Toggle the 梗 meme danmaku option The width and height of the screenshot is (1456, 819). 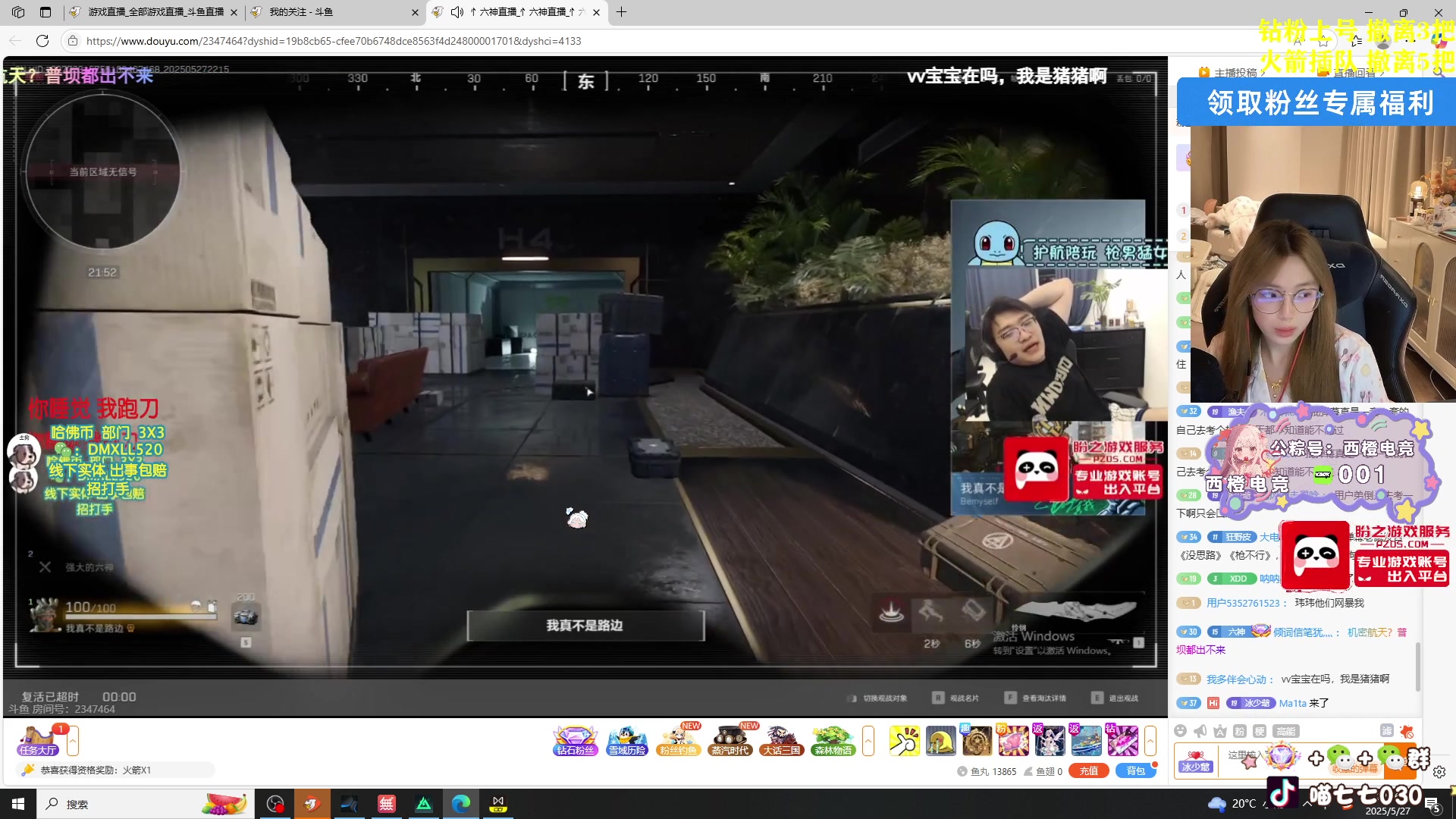click(x=1260, y=731)
